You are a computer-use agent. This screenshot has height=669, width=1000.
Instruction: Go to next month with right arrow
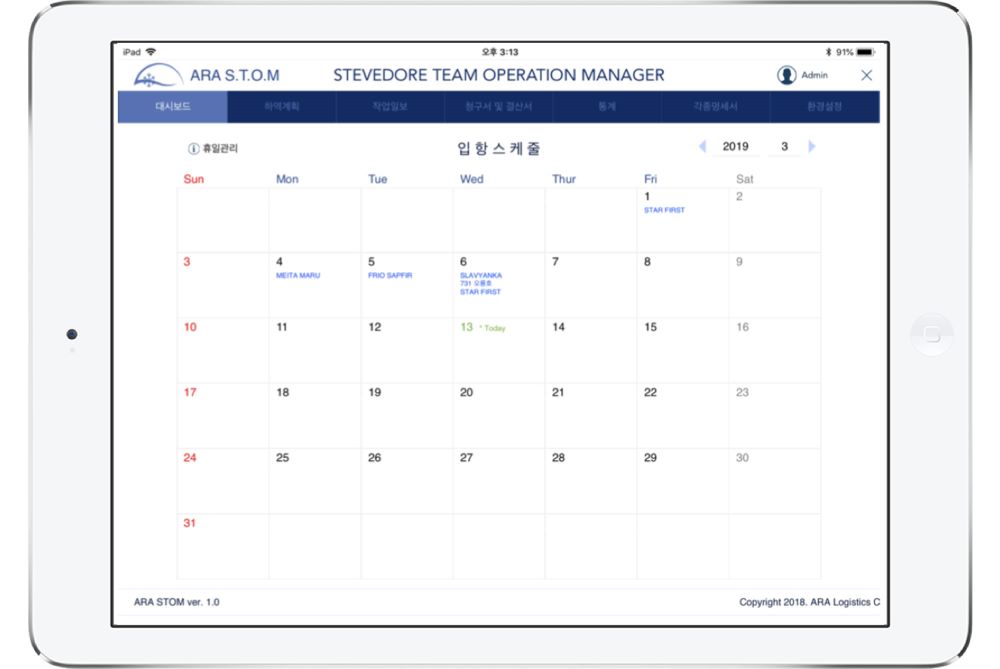(812, 146)
